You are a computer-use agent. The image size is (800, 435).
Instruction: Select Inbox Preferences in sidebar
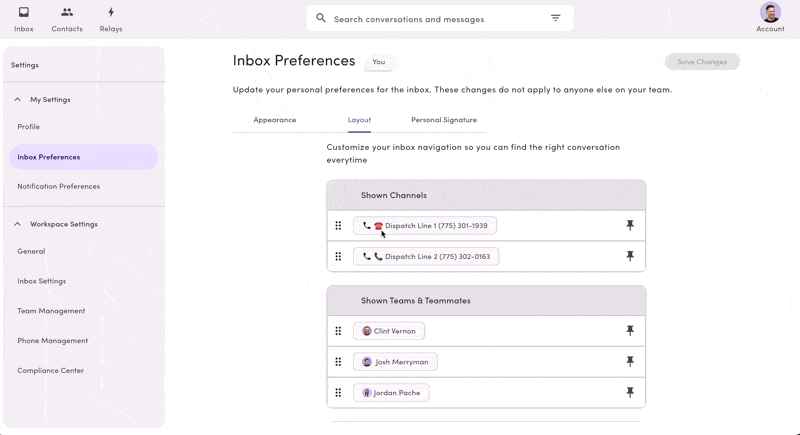coord(83,157)
